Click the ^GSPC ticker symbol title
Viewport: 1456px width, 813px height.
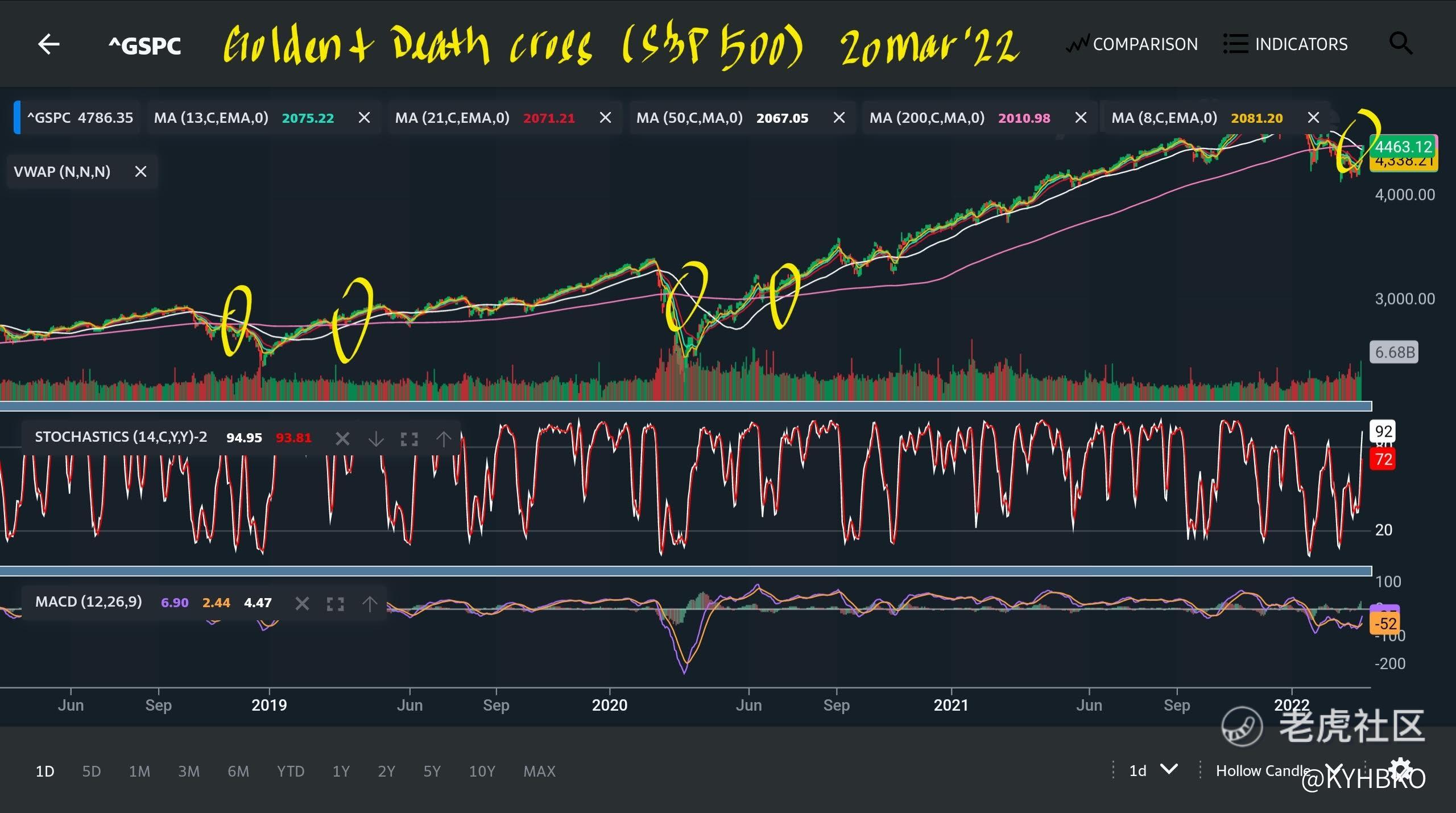(144, 45)
